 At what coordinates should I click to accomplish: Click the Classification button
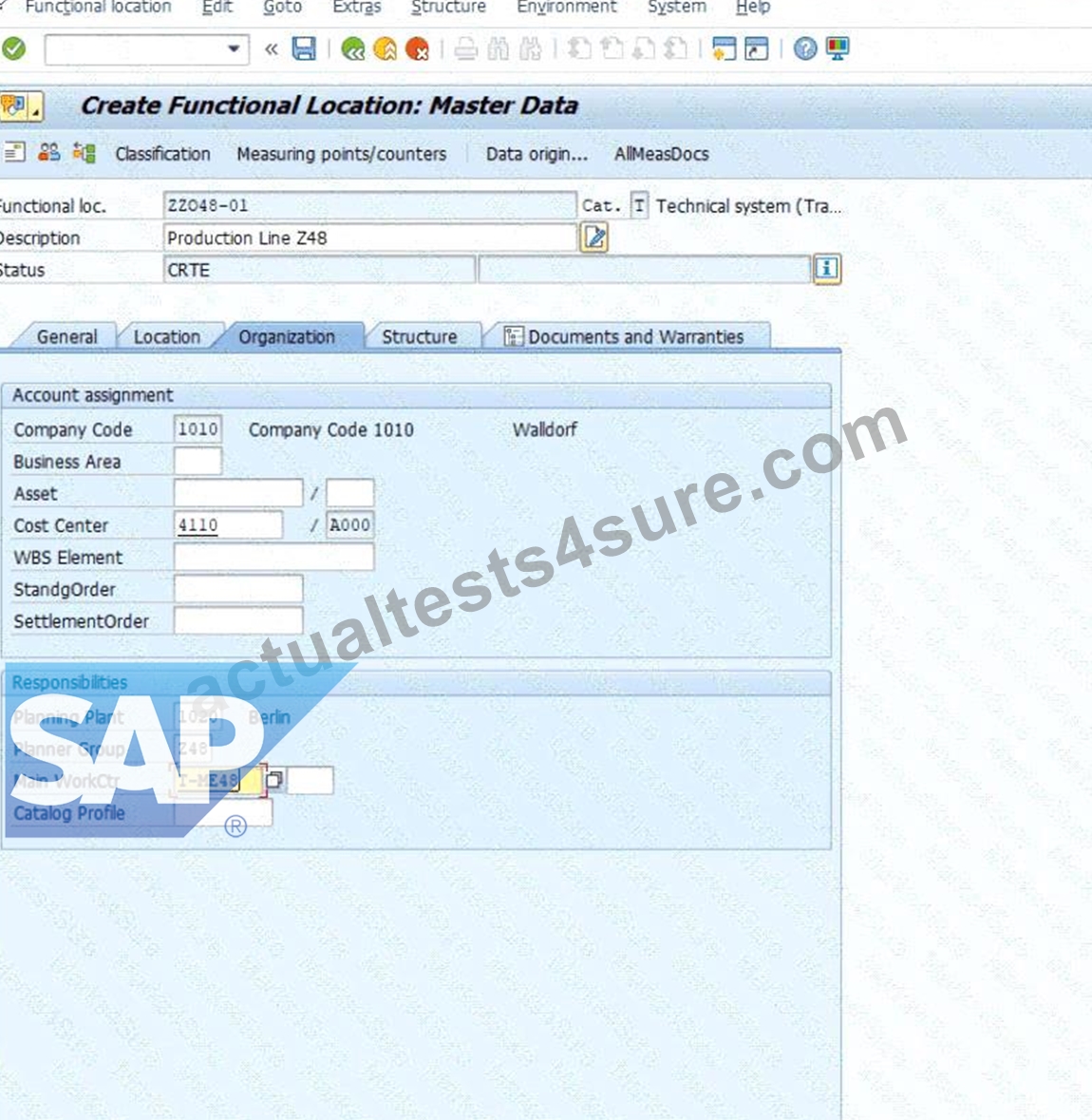click(x=162, y=154)
